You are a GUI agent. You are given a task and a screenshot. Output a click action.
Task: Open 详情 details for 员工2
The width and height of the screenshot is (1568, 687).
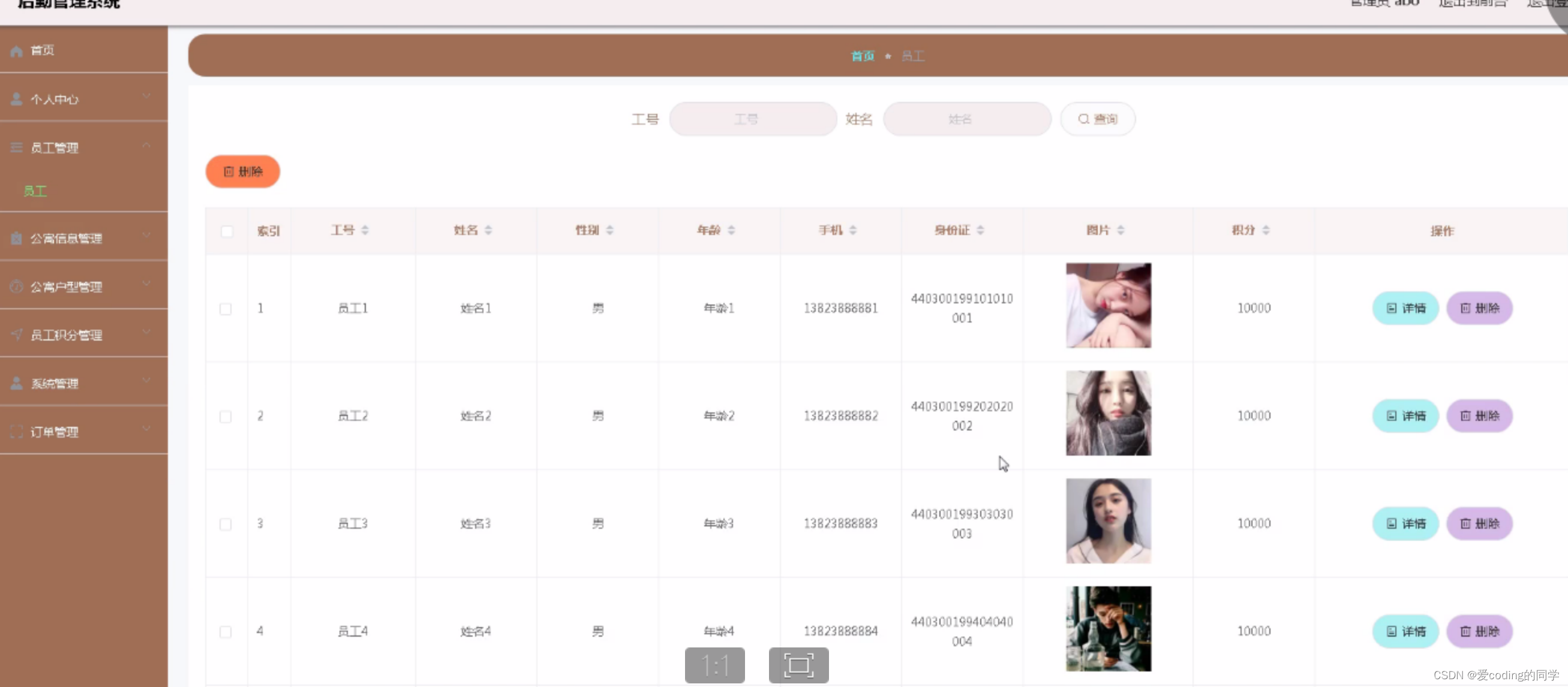click(1405, 416)
